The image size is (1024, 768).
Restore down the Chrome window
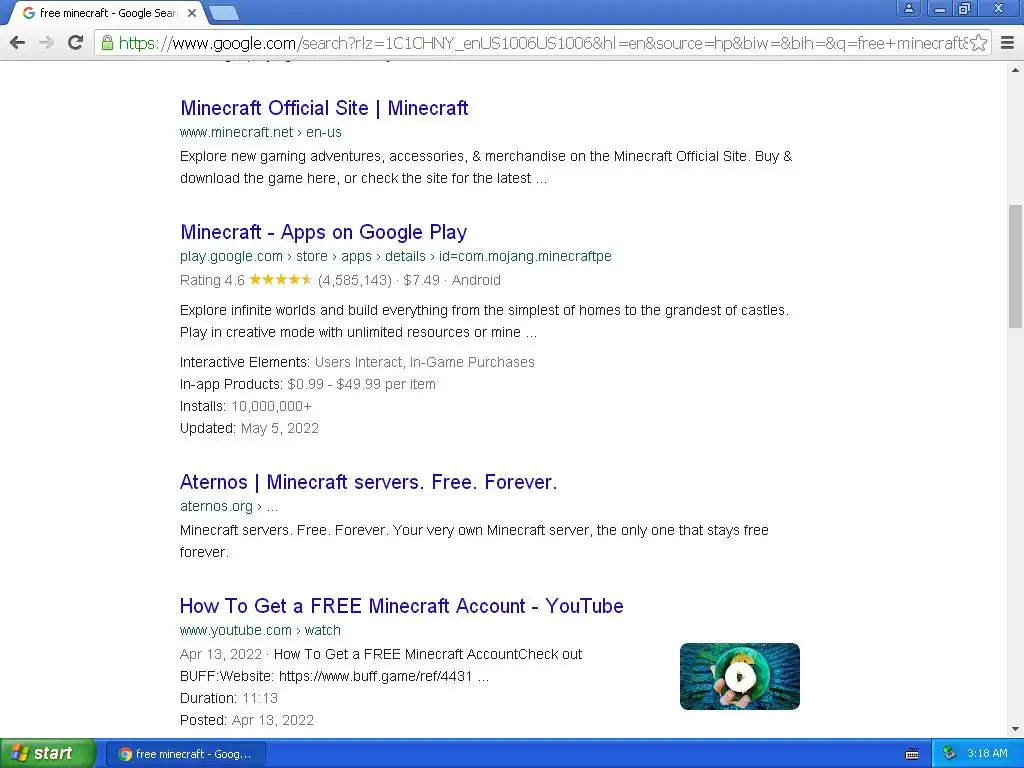964,8
